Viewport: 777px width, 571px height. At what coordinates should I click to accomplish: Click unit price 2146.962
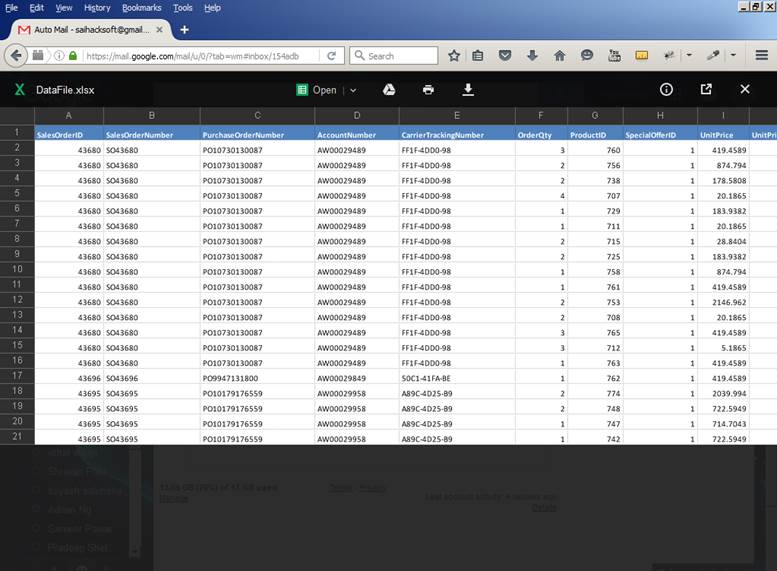coord(723,302)
